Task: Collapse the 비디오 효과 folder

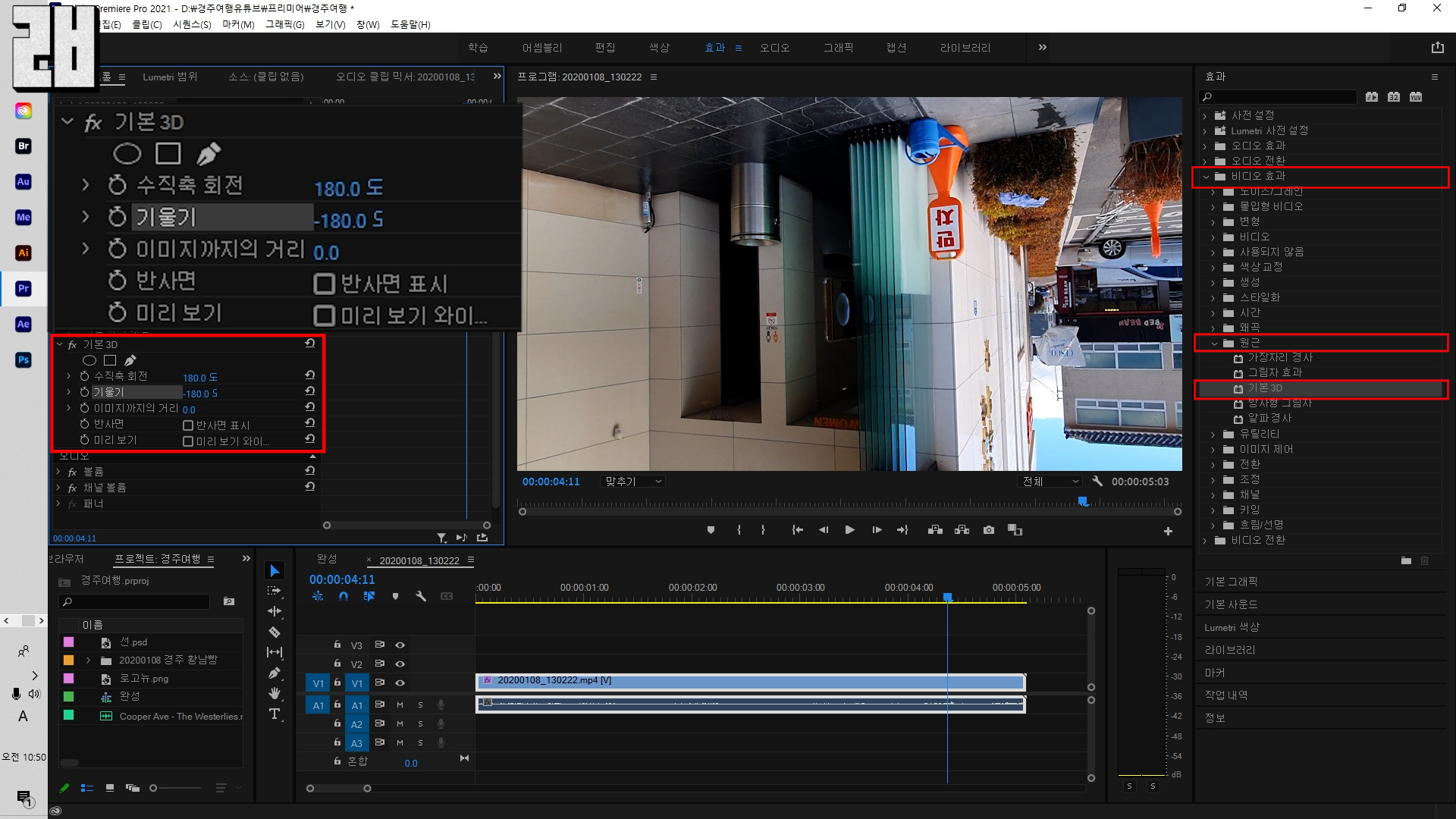Action: pyautogui.click(x=1207, y=177)
